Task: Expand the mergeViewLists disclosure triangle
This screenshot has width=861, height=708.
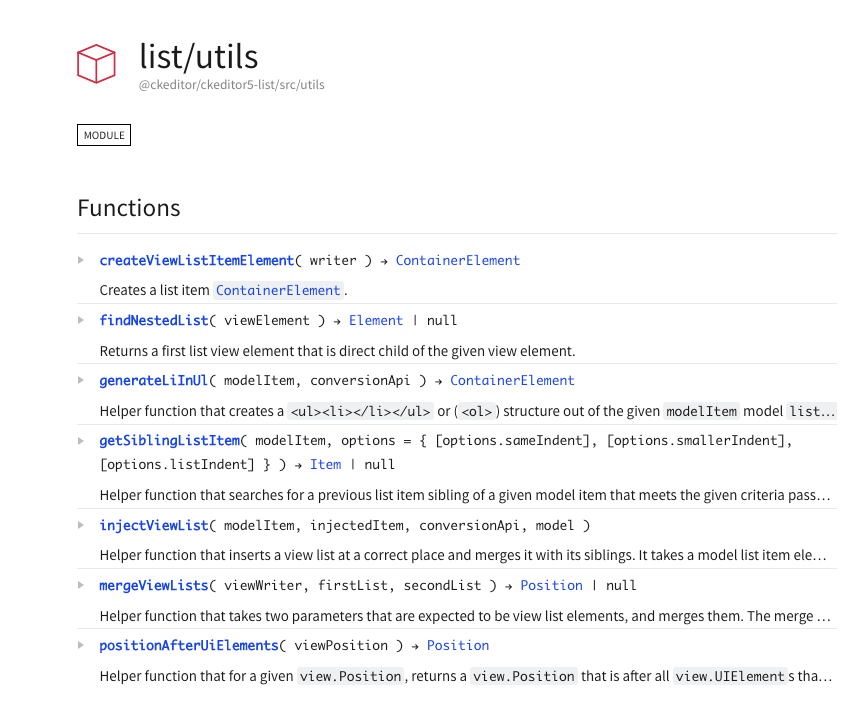Action: pos(81,584)
